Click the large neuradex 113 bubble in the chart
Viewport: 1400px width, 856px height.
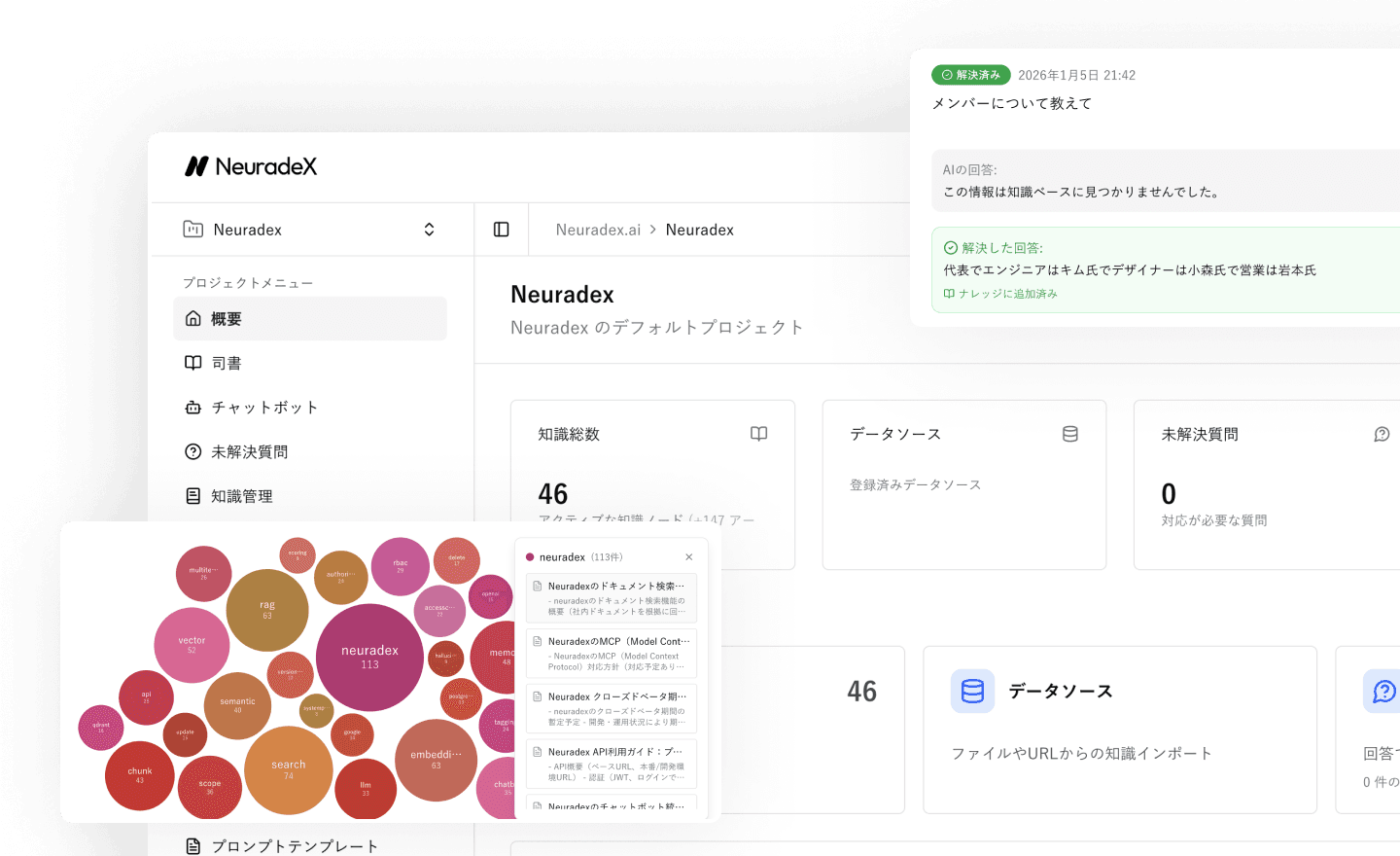pos(370,657)
